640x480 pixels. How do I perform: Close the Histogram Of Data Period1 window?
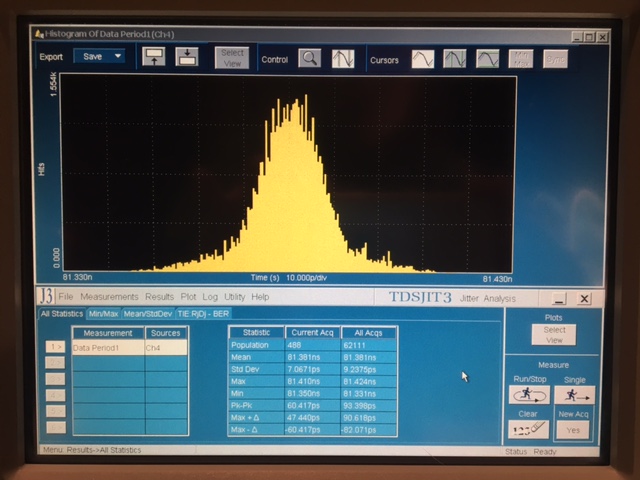point(602,37)
